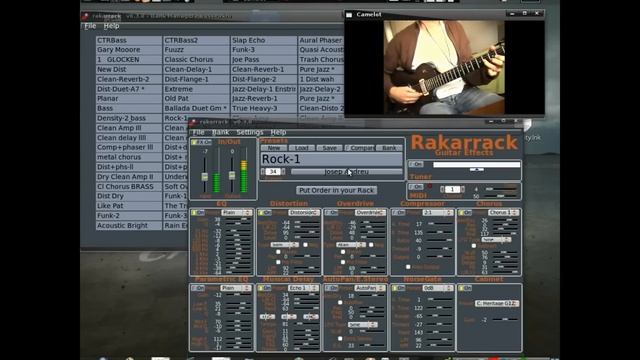
Task: Click the preset number 34 field
Action: 273,172
